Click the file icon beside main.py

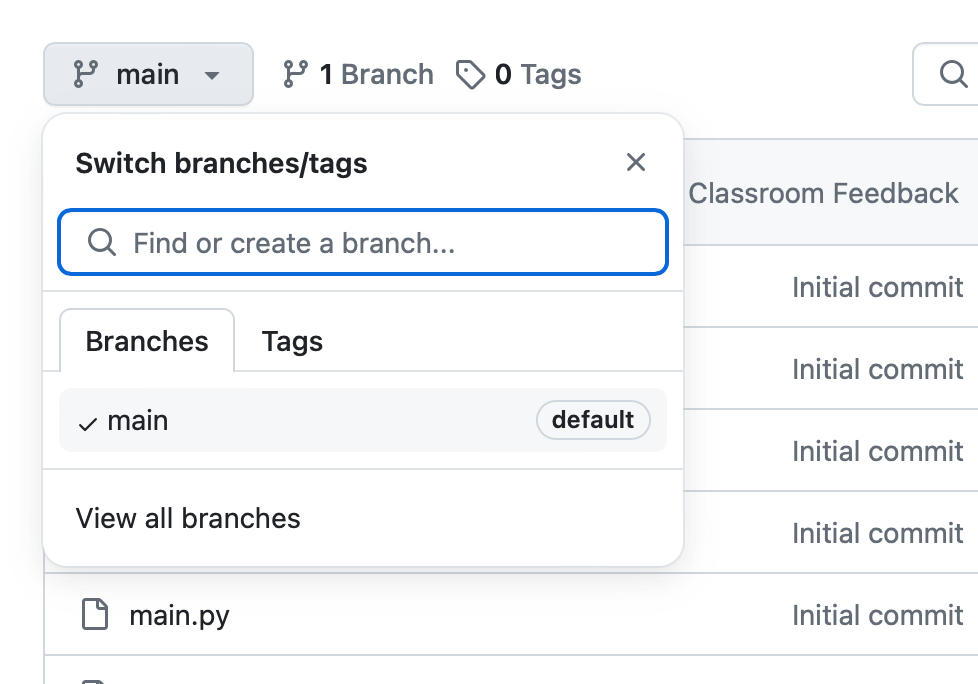pos(95,615)
